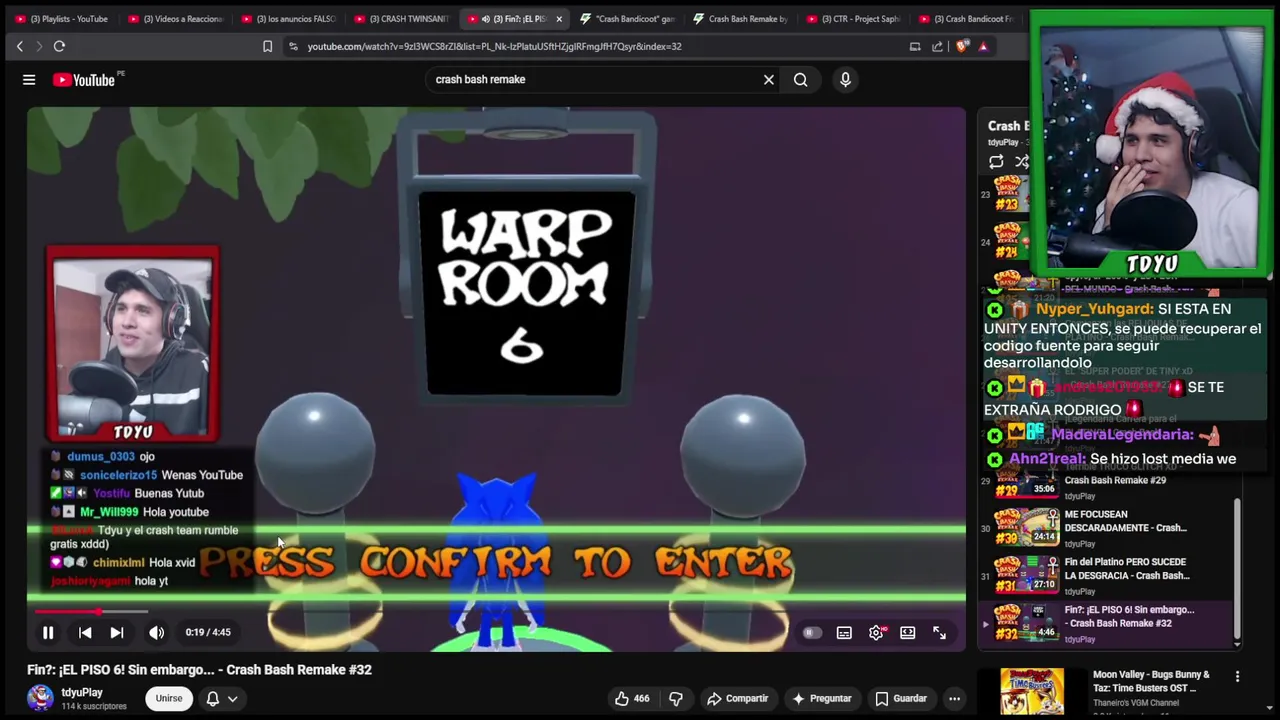Open the YouTube hamburger guide menu
This screenshot has height=720, width=1280.
tap(29, 80)
